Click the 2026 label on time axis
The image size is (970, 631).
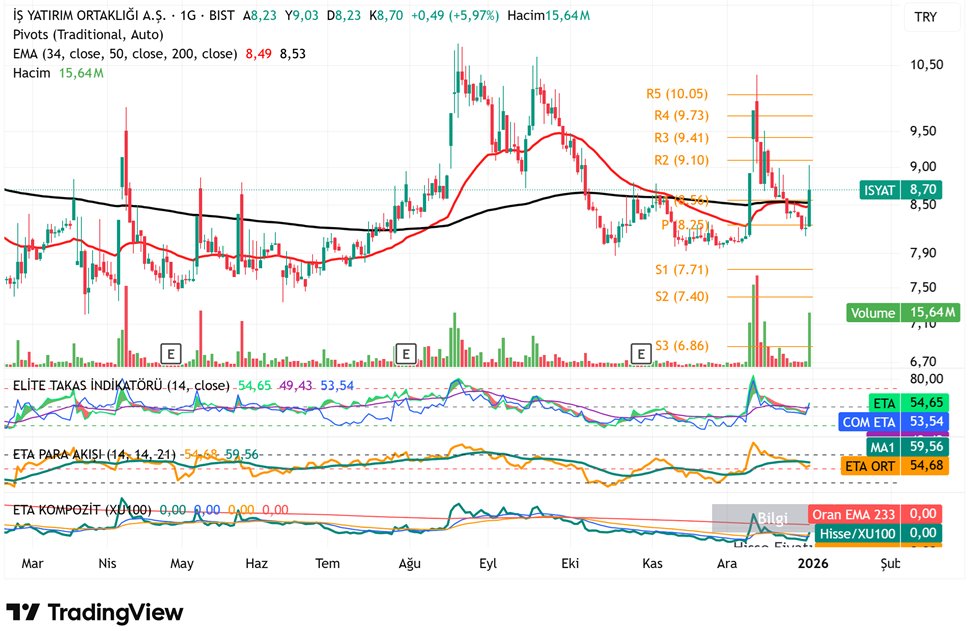point(813,564)
